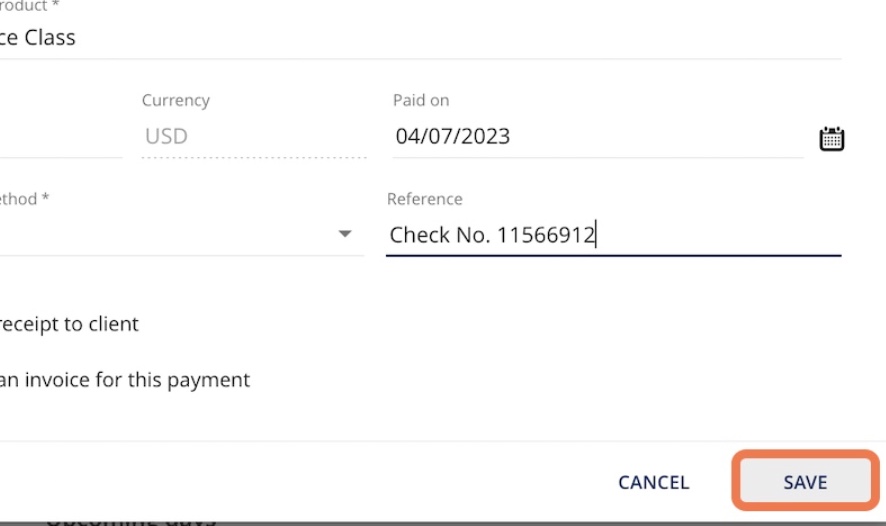Click the 'Currency' field label
This screenshot has width=886, height=526.
pos(176,100)
